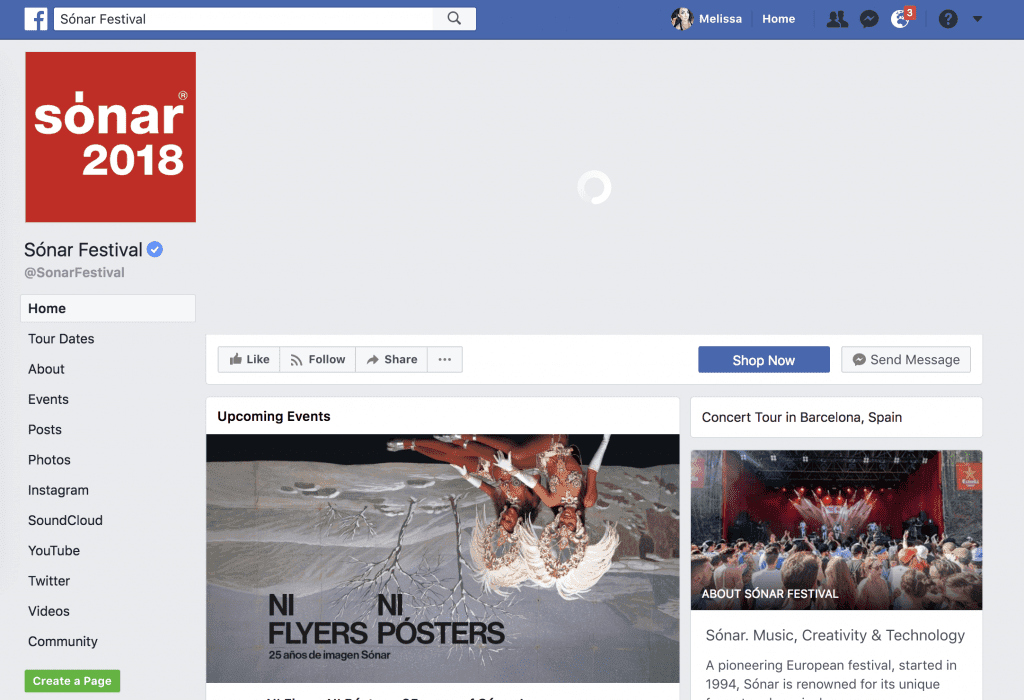Toggle Like on the page
This screenshot has width=1024, height=700.
249,359
